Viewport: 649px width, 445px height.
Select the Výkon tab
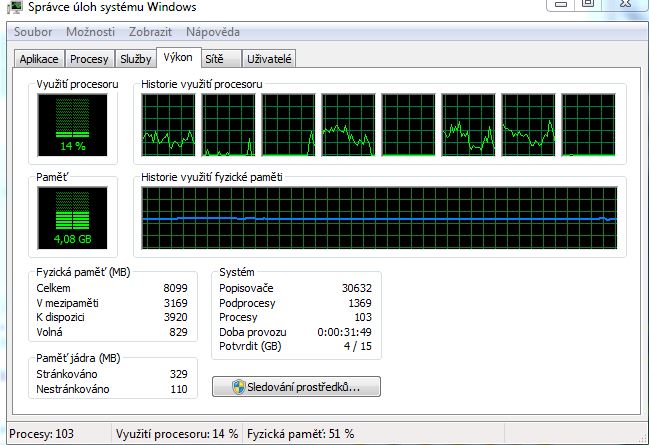pyautogui.click(x=178, y=58)
